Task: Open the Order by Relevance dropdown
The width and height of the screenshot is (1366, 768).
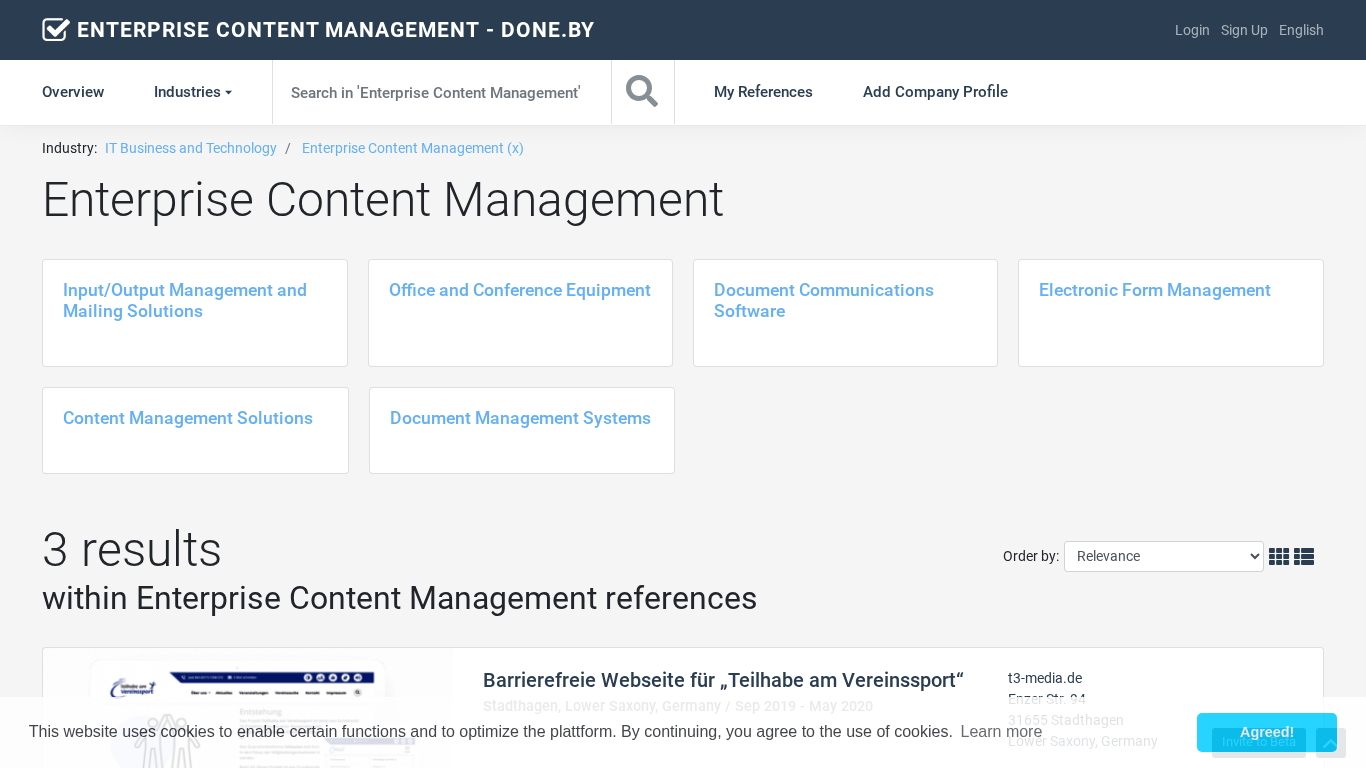Action: point(1163,556)
